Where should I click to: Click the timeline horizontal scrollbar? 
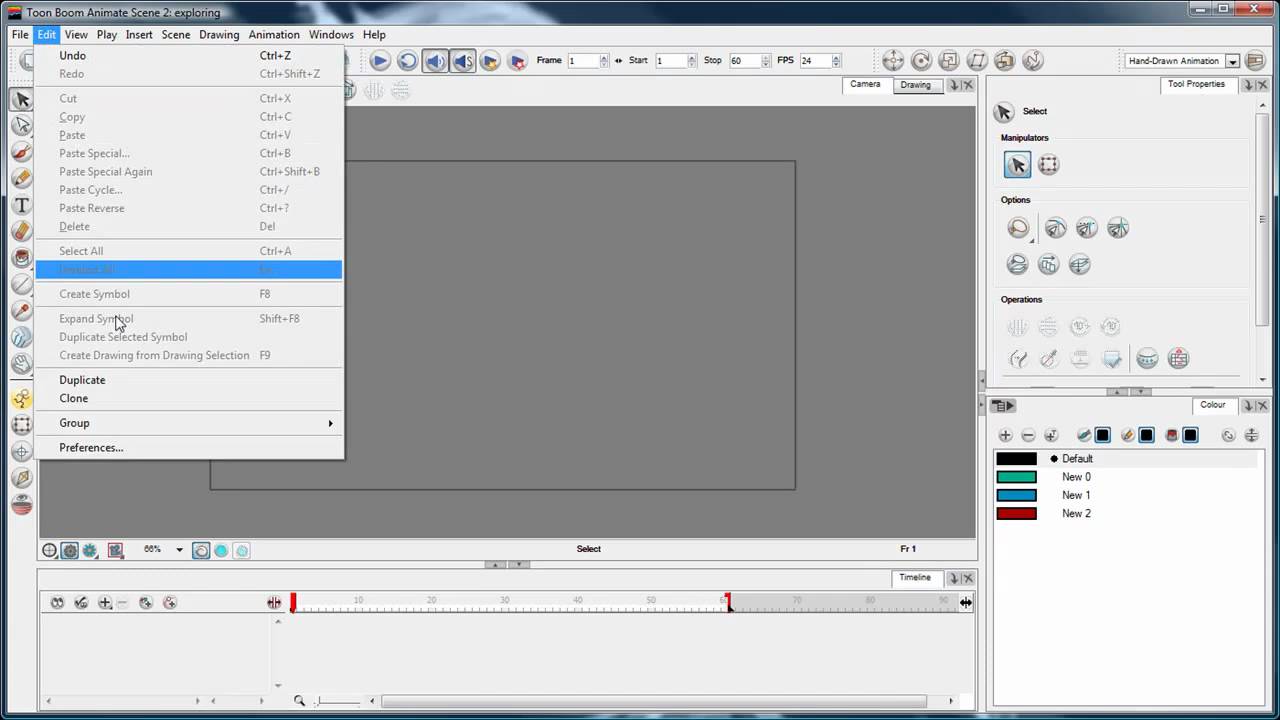pos(654,701)
